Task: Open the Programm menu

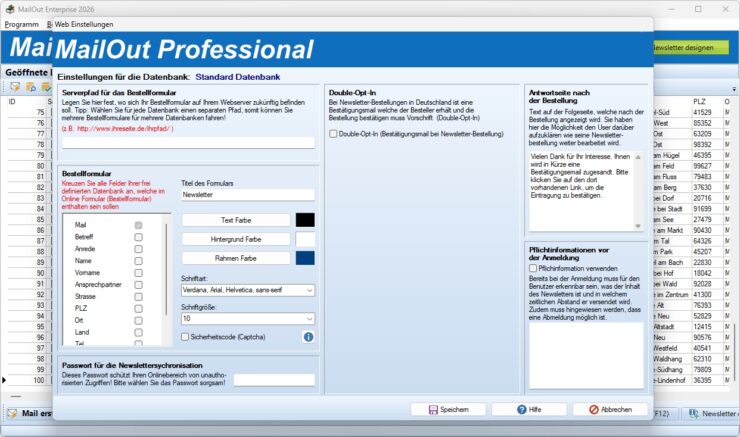Action: 21,24
